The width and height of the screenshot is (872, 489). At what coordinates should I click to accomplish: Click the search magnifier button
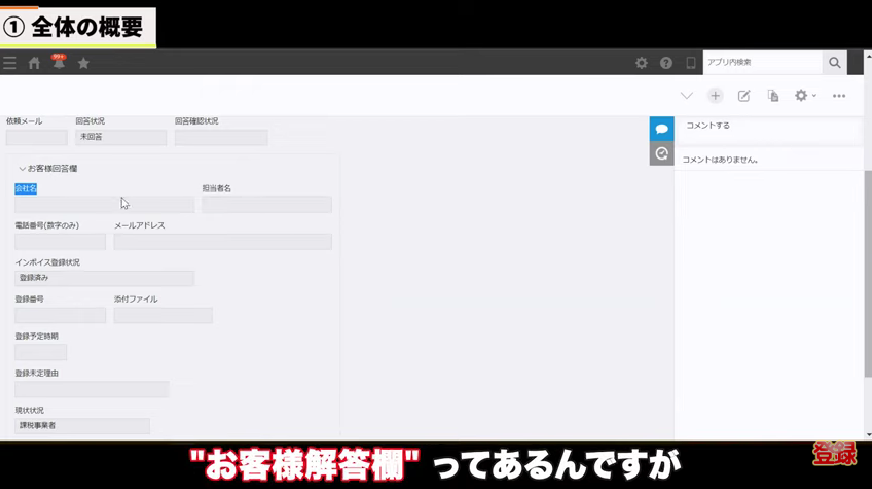click(835, 62)
